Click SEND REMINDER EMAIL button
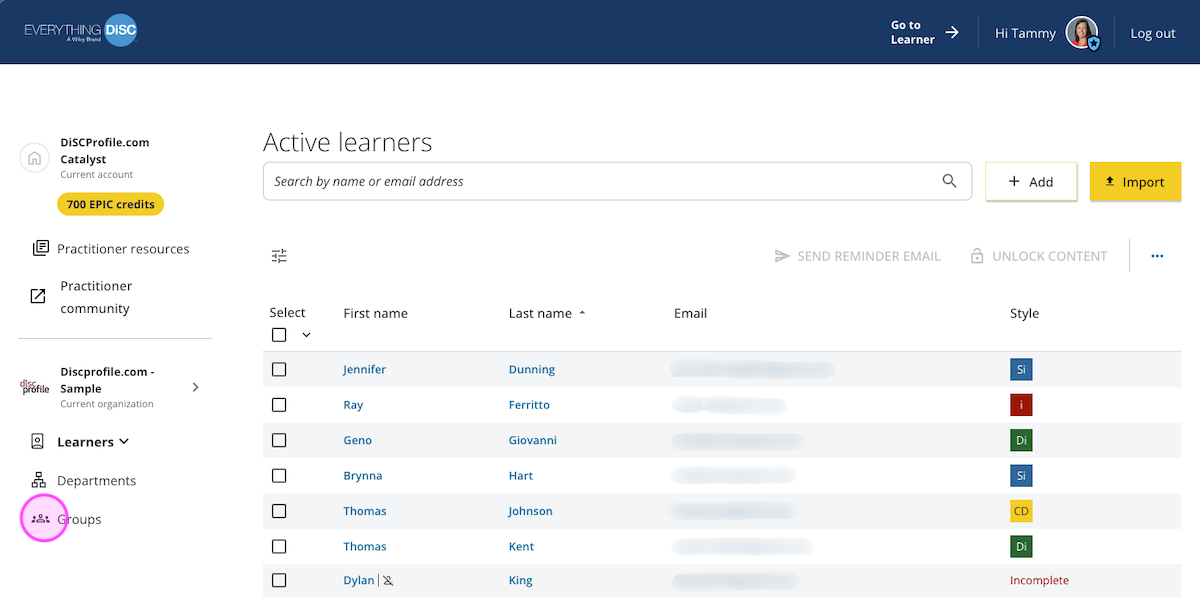 point(857,256)
